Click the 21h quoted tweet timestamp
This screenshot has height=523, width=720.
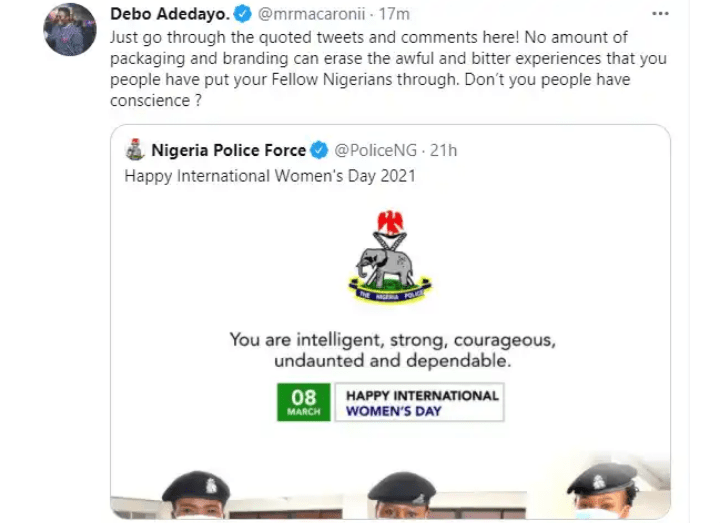[443, 151]
